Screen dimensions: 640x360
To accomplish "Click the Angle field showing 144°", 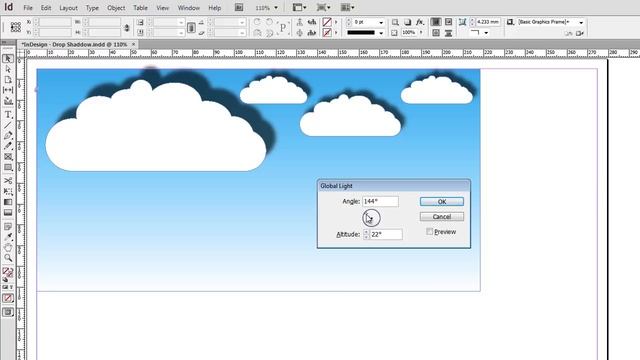I will (x=380, y=201).
